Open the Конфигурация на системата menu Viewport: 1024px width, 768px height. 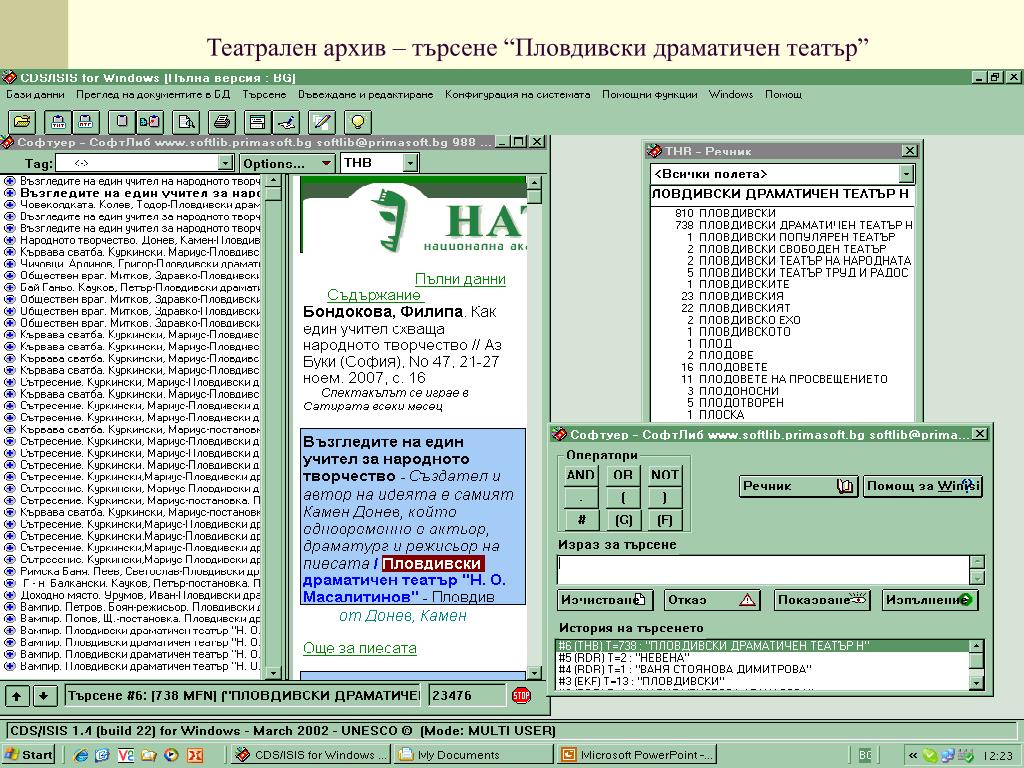[517, 95]
